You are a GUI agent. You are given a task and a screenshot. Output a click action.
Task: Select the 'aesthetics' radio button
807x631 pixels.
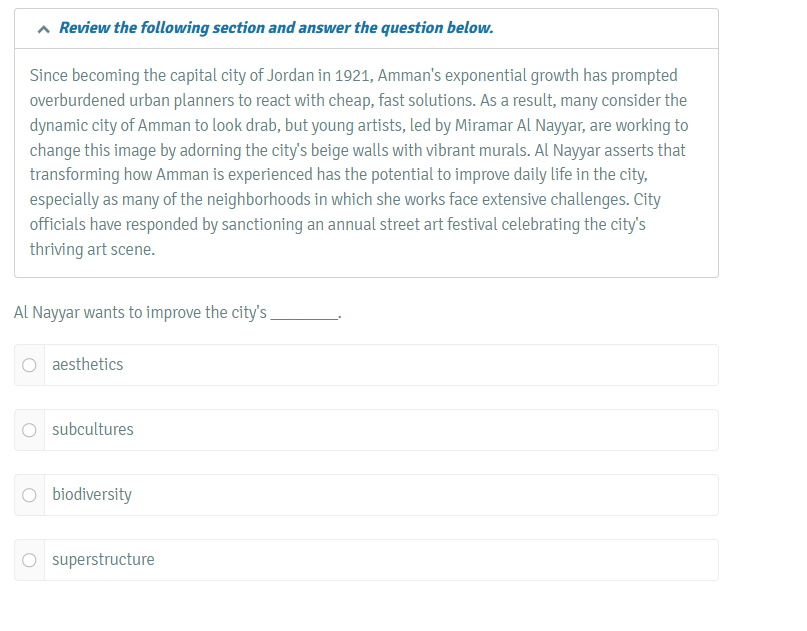click(x=29, y=365)
